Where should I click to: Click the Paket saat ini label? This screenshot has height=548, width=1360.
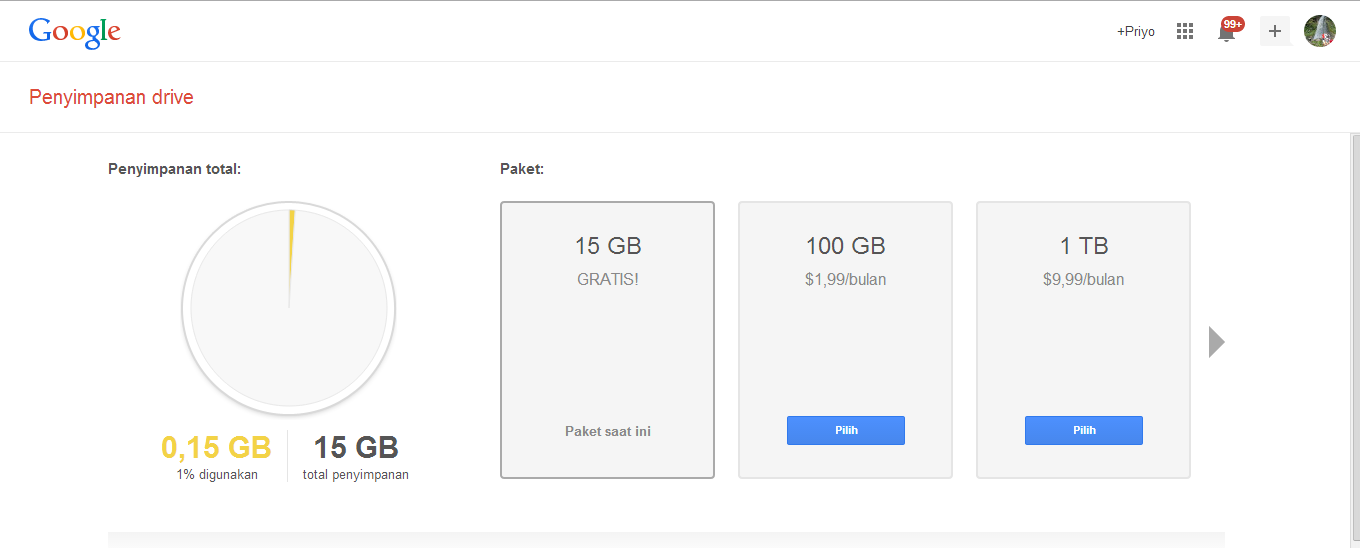point(608,432)
